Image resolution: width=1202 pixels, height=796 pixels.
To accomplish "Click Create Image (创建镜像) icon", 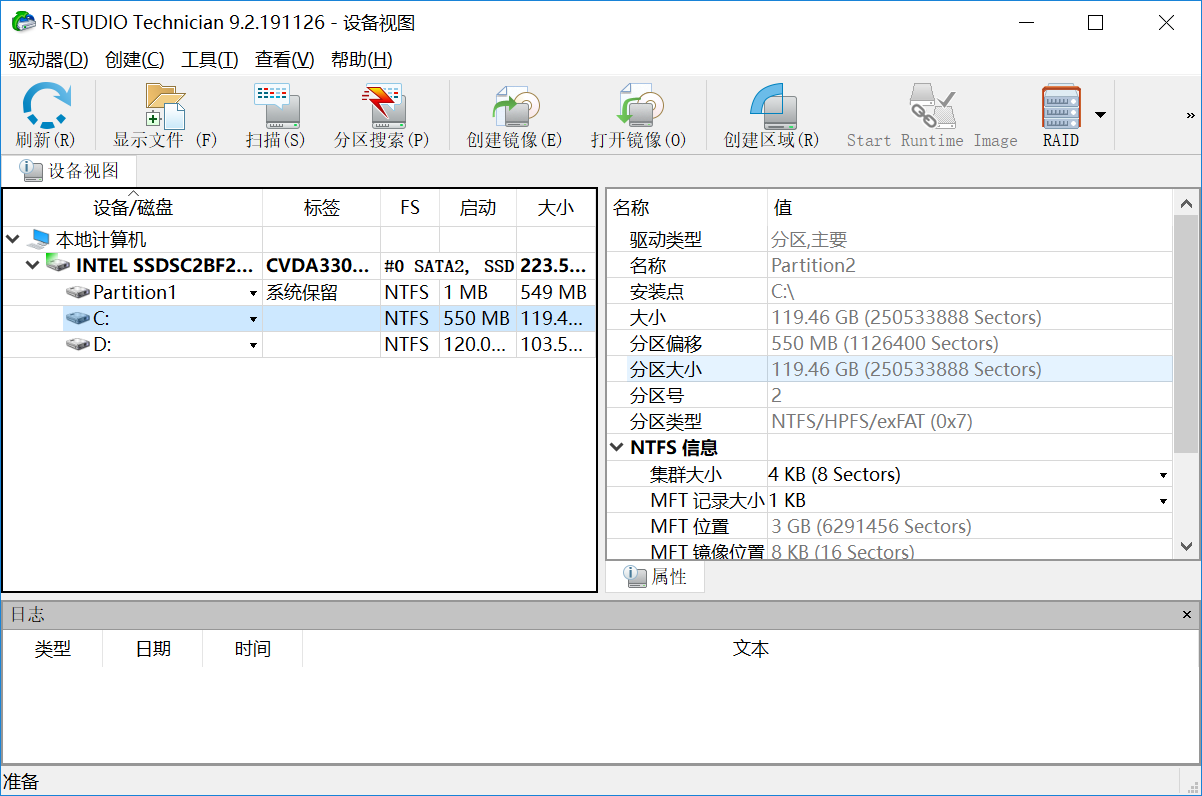I will [x=515, y=105].
